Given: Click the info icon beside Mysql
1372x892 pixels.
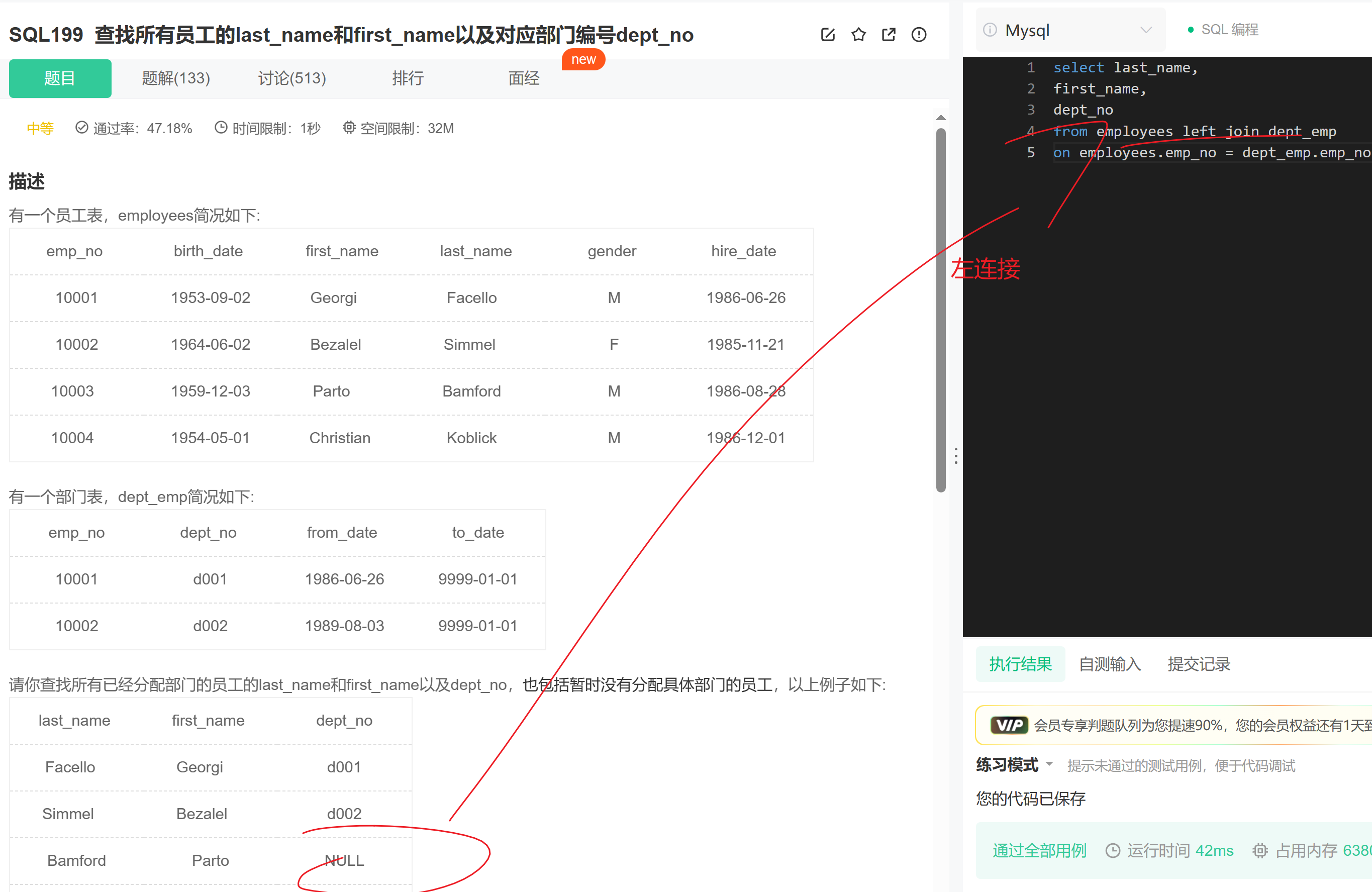Looking at the screenshot, I should (x=990, y=30).
